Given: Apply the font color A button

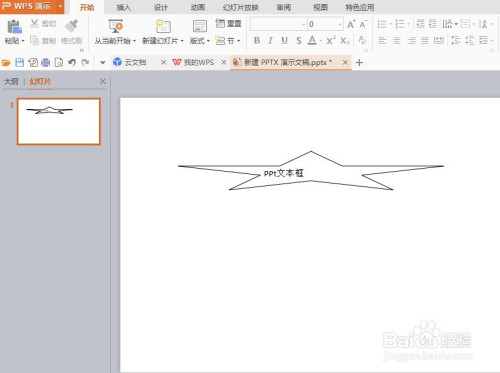Looking at the screenshot, I should pos(312,41).
